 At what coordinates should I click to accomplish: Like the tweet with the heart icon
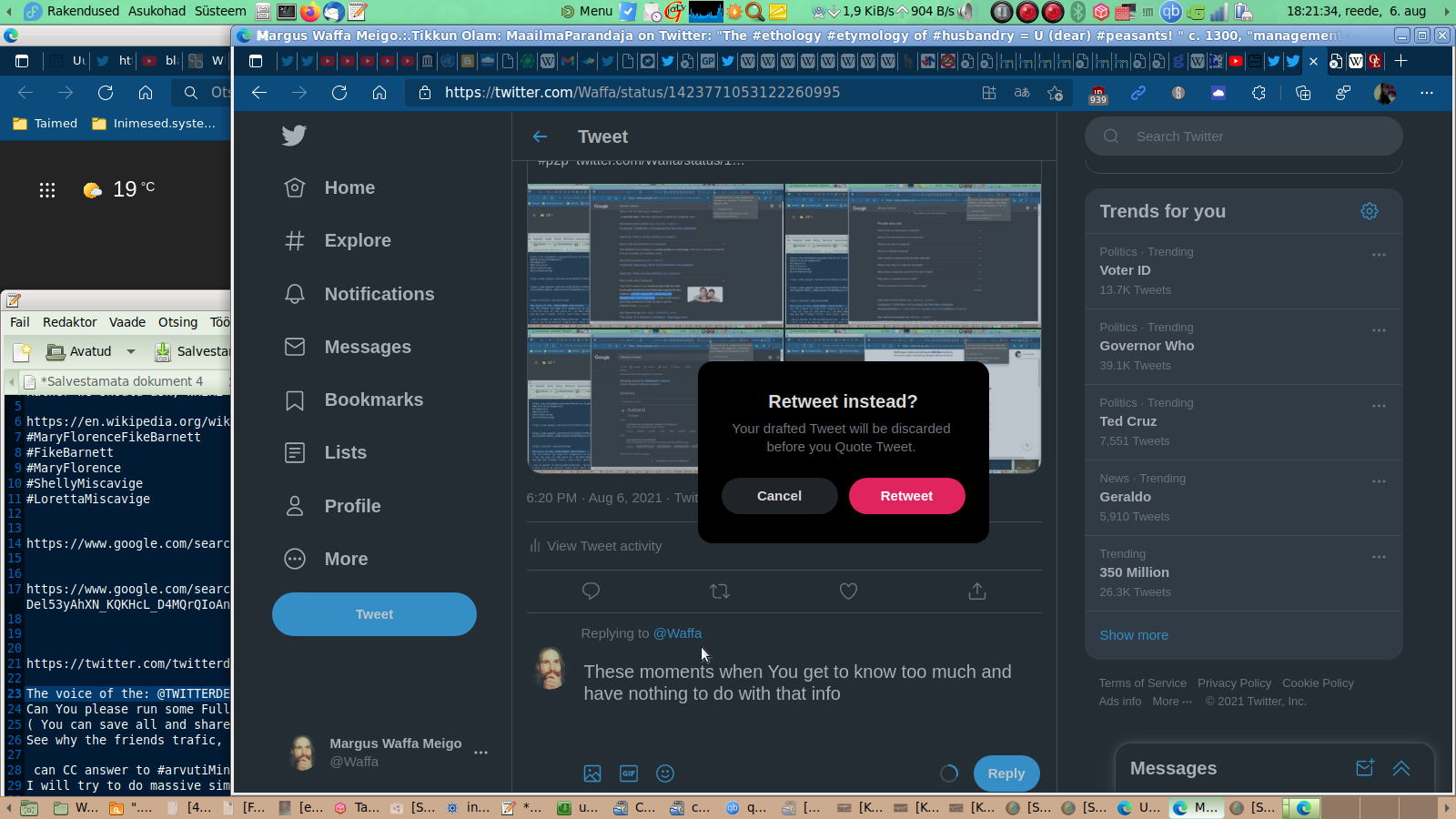pyautogui.click(x=848, y=591)
